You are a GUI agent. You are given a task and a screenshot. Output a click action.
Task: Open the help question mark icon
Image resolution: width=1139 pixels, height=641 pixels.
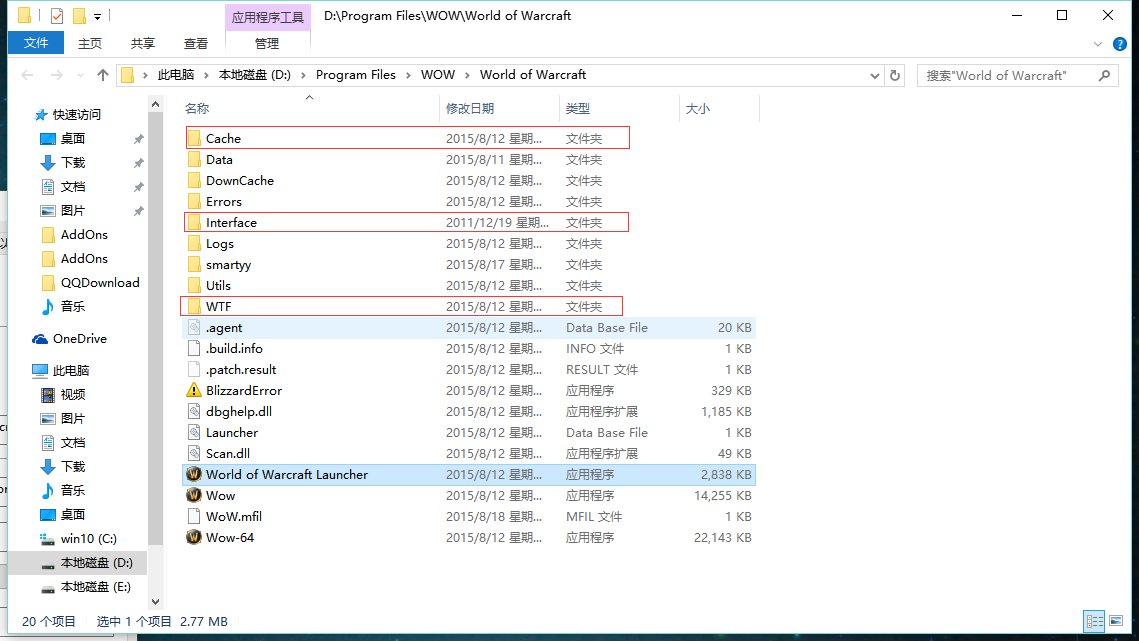[x=1123, y=44]
